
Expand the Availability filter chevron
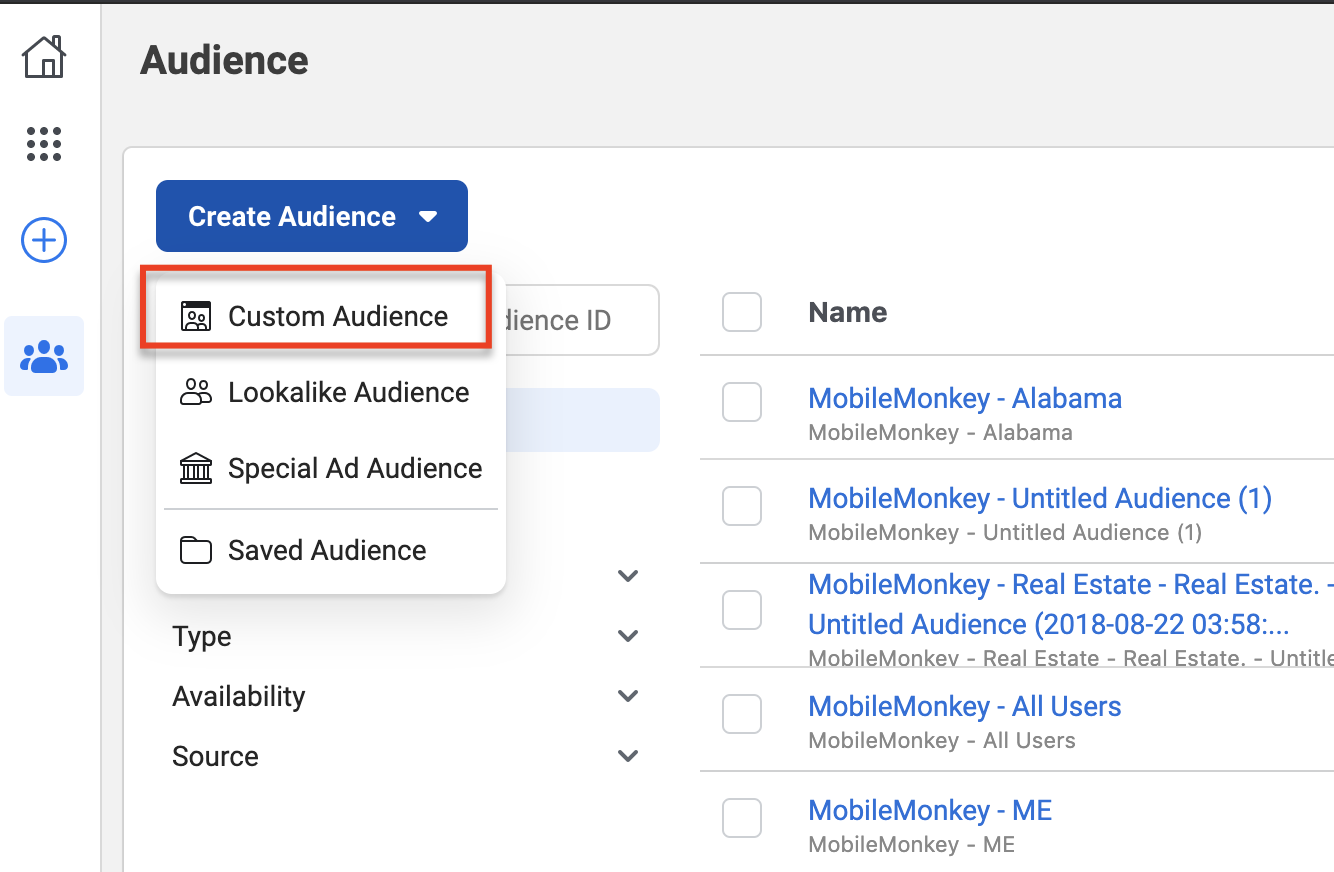pyautogui.click(x=628, y=696)
